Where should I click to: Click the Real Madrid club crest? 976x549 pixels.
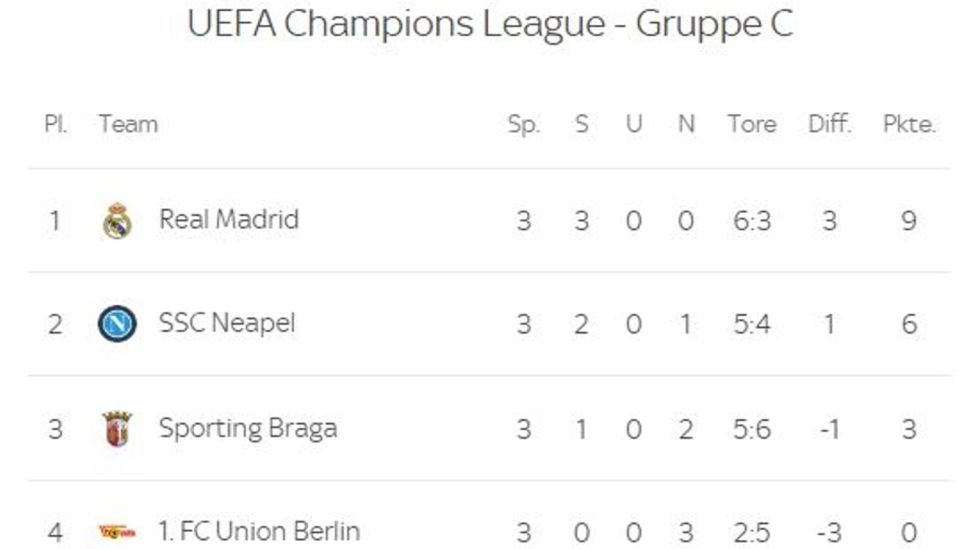pos(117,220)
